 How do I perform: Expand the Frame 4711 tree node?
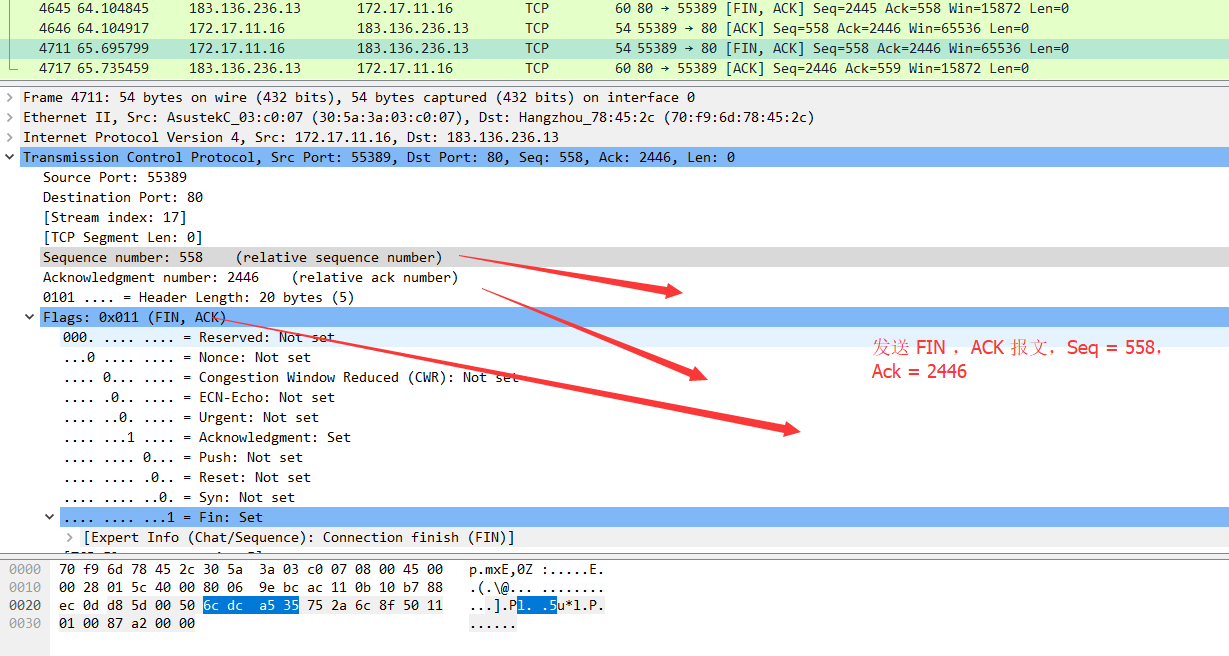pos(10,98)
